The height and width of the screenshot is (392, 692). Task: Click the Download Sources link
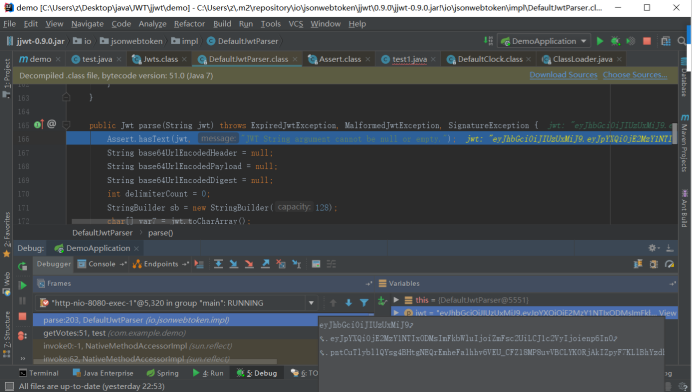563,75
